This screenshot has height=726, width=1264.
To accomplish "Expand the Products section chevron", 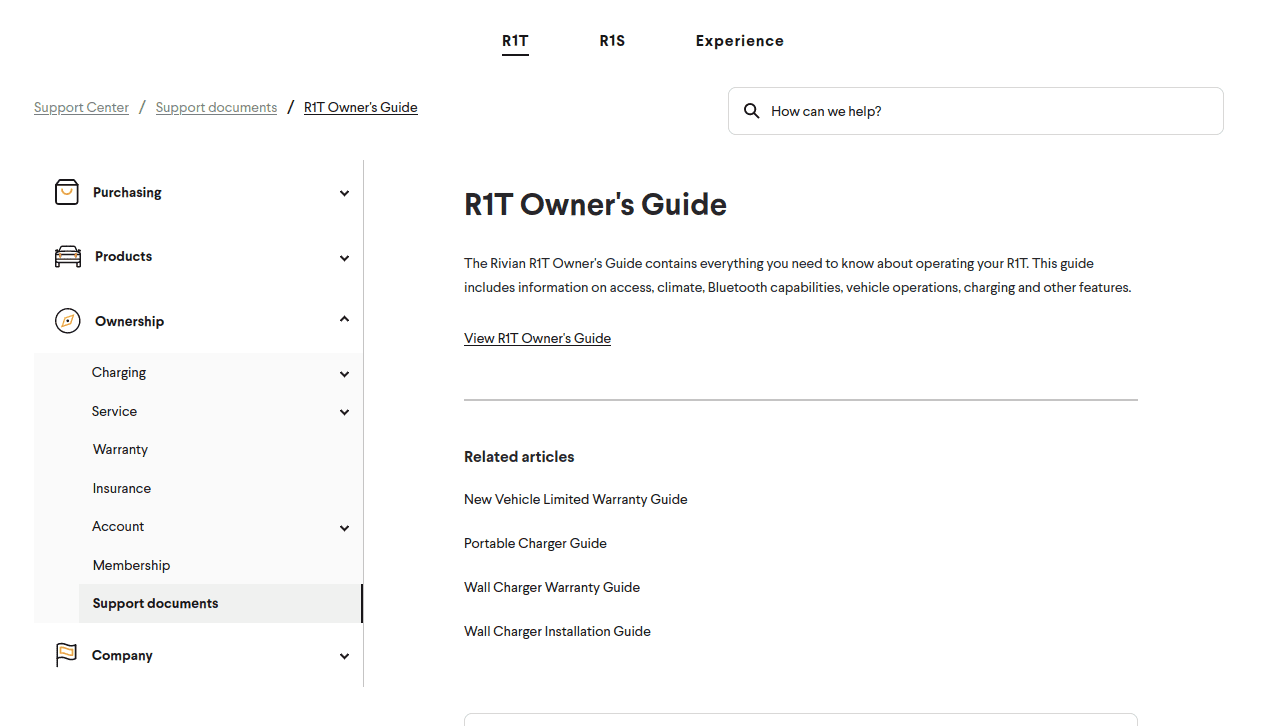I will [x=344, y=258].
